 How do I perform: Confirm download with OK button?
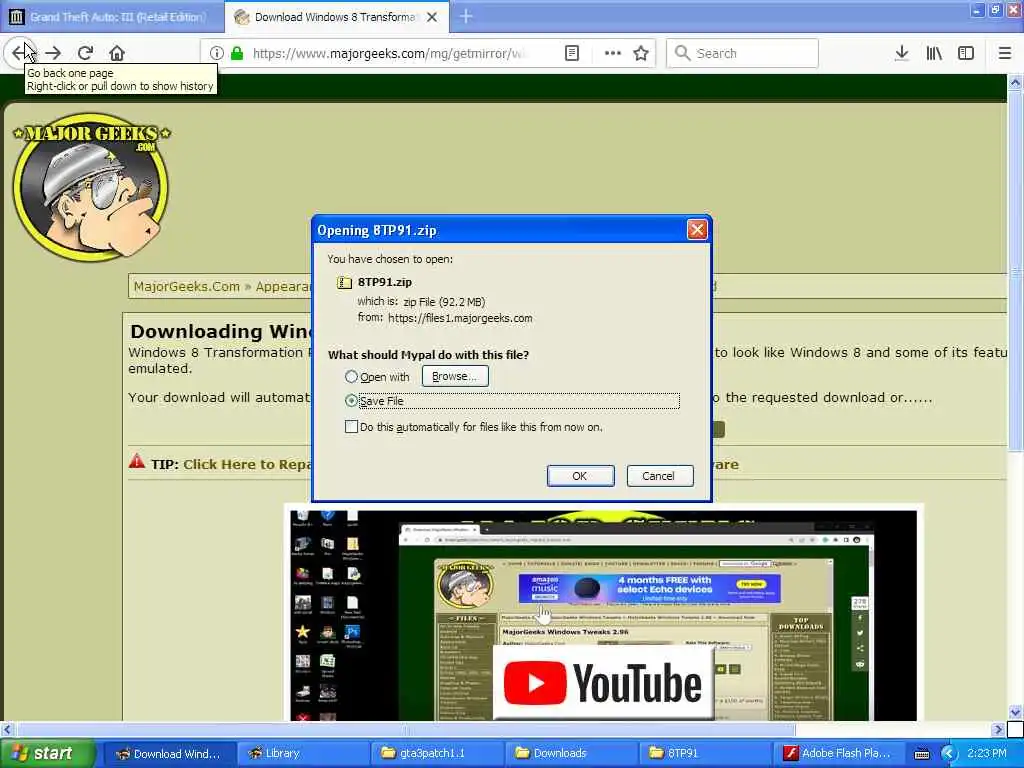coord(580,475)
